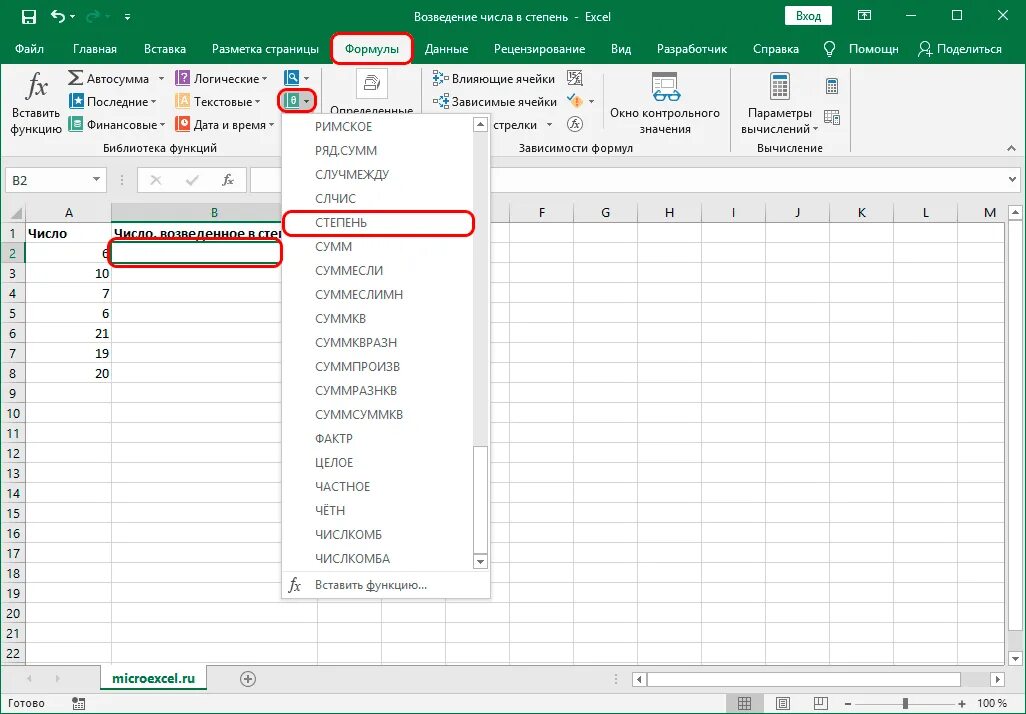Choose СТЕПЕНЬ from the function list
This screenshot has height=714, width=1026.
pos(378,223)
